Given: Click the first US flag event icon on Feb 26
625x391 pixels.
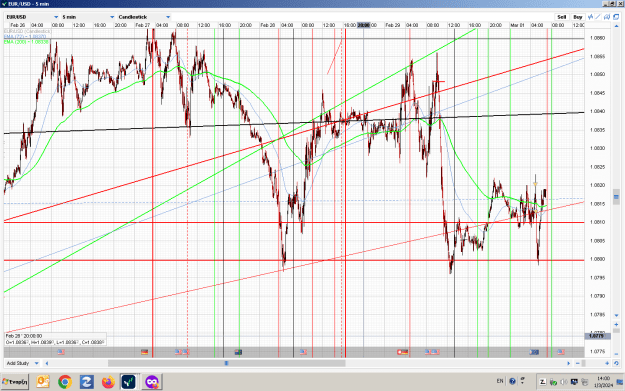Looking at the screenshot, I should (x=61, y=352).
